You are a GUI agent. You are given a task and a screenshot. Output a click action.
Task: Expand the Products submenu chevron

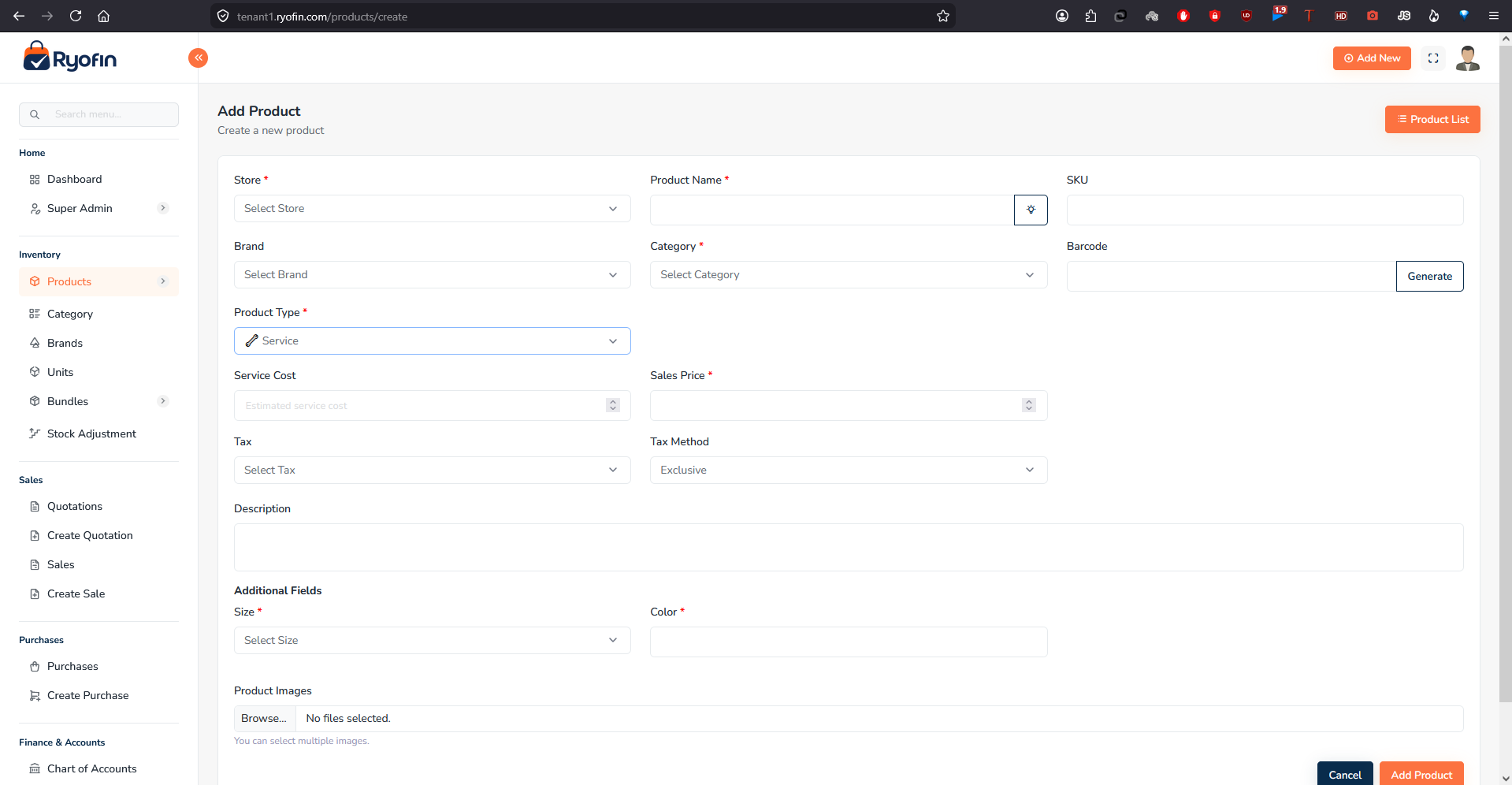coord(163,281)
